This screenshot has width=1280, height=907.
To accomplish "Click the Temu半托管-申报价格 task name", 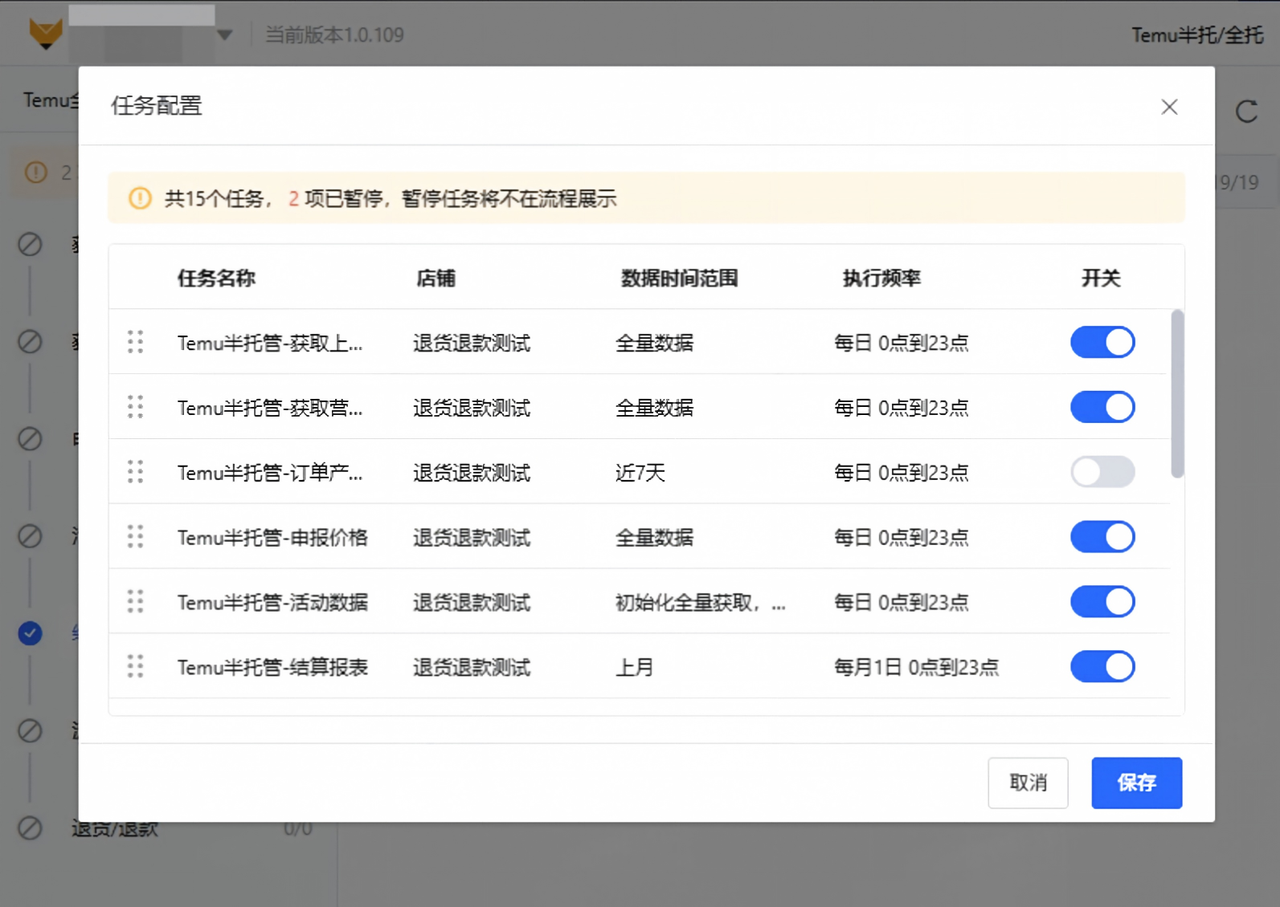I will click(x=273, y=537).
